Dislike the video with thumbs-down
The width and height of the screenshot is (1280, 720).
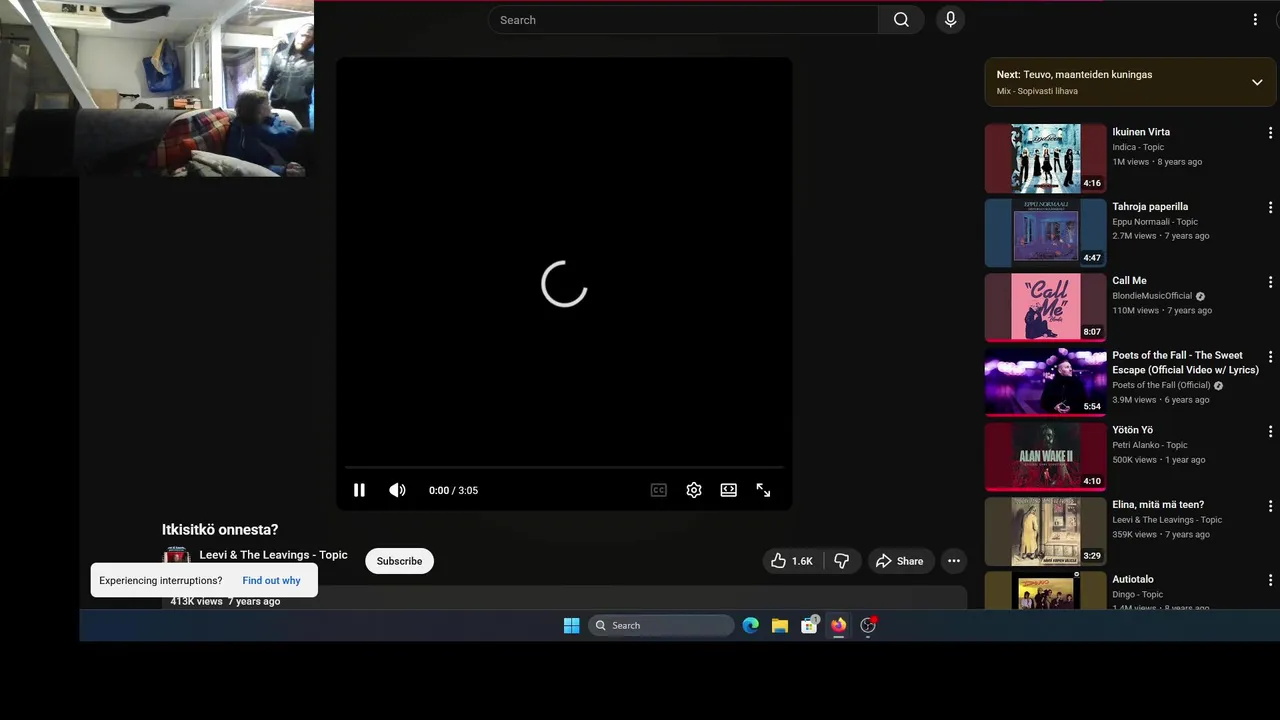point(842,561)
